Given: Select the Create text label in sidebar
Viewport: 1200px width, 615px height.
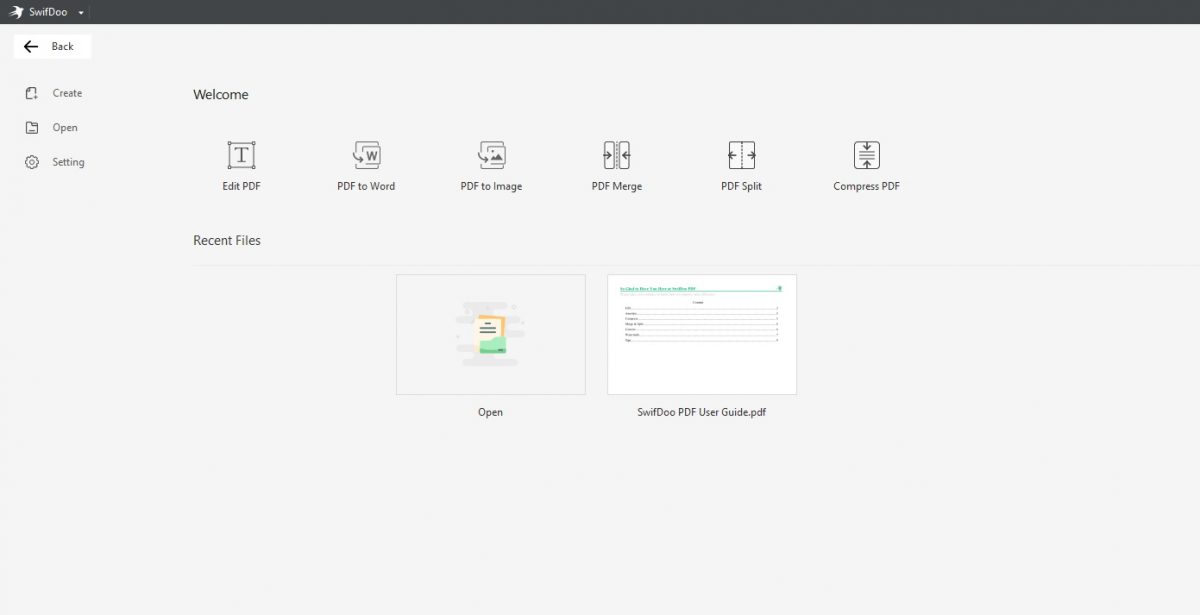Looking at the screenshot, I should [67, 93].
